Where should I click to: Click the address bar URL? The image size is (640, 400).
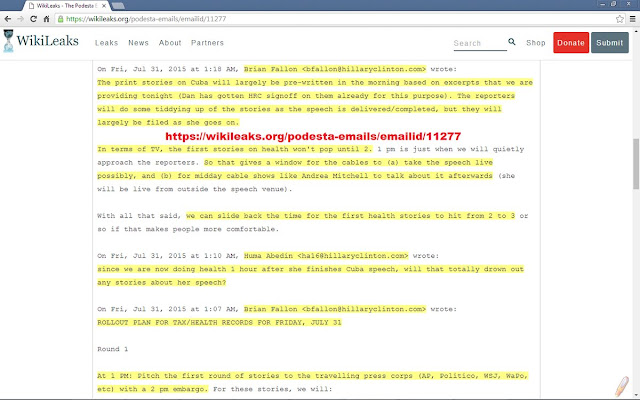[x=146, y=19]
